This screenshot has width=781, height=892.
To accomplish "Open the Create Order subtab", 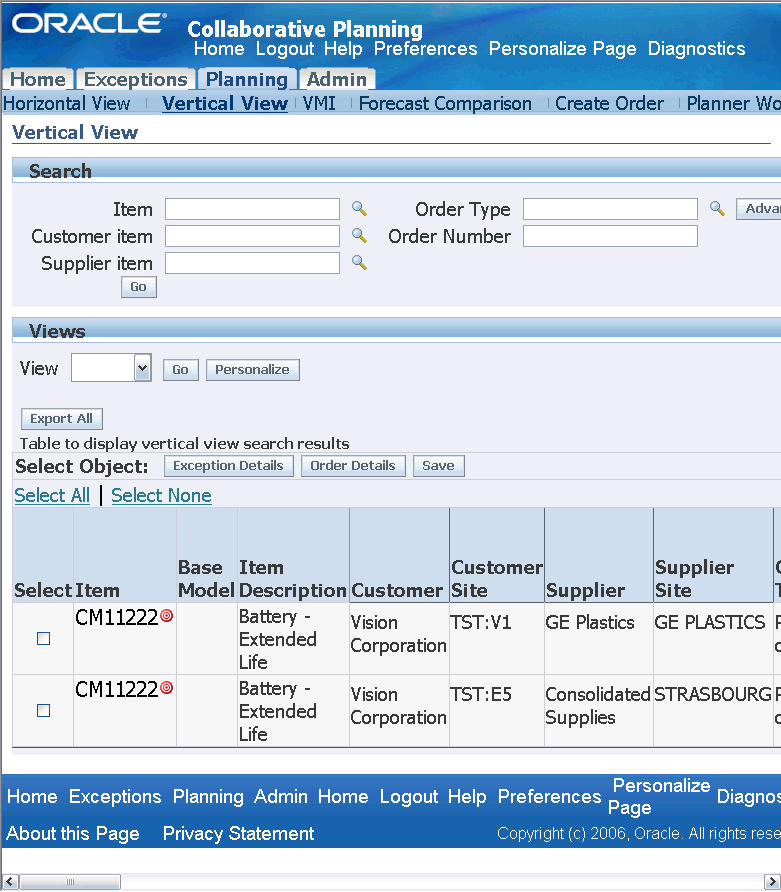I will [x=609, y=104].
